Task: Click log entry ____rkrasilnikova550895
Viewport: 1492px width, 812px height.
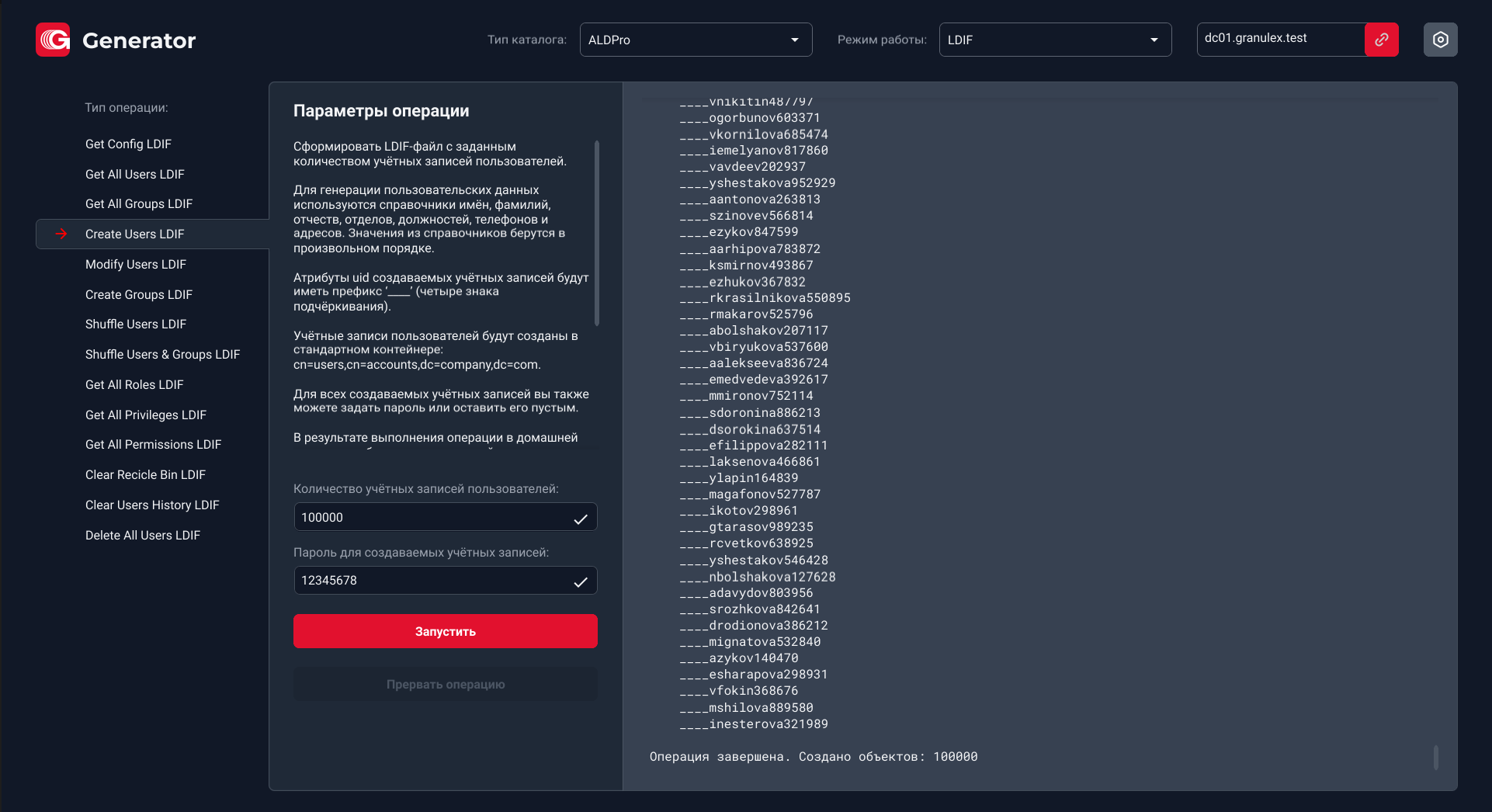Action: [765, 298]
